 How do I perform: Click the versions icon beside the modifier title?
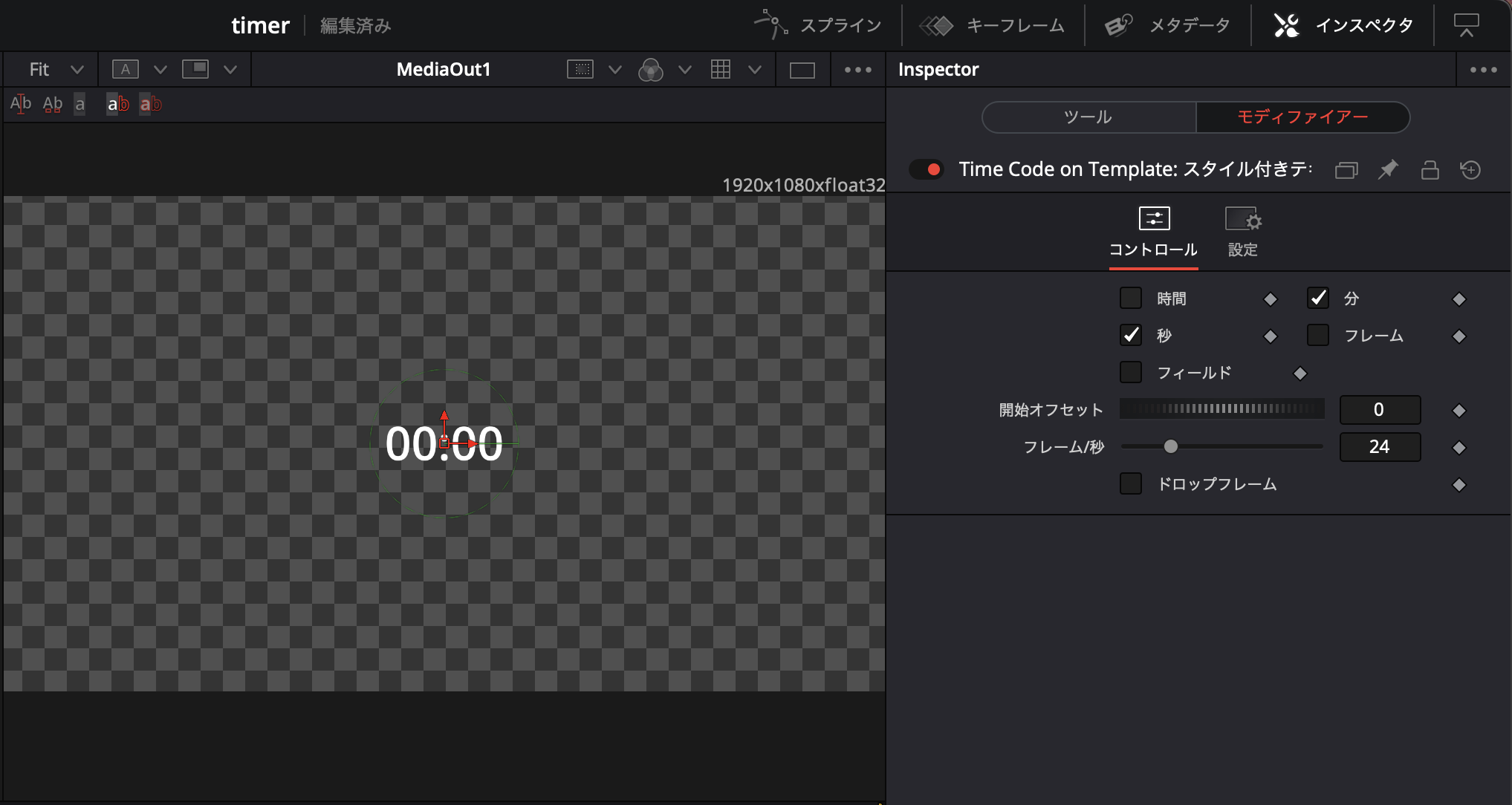pos(1346,170)
